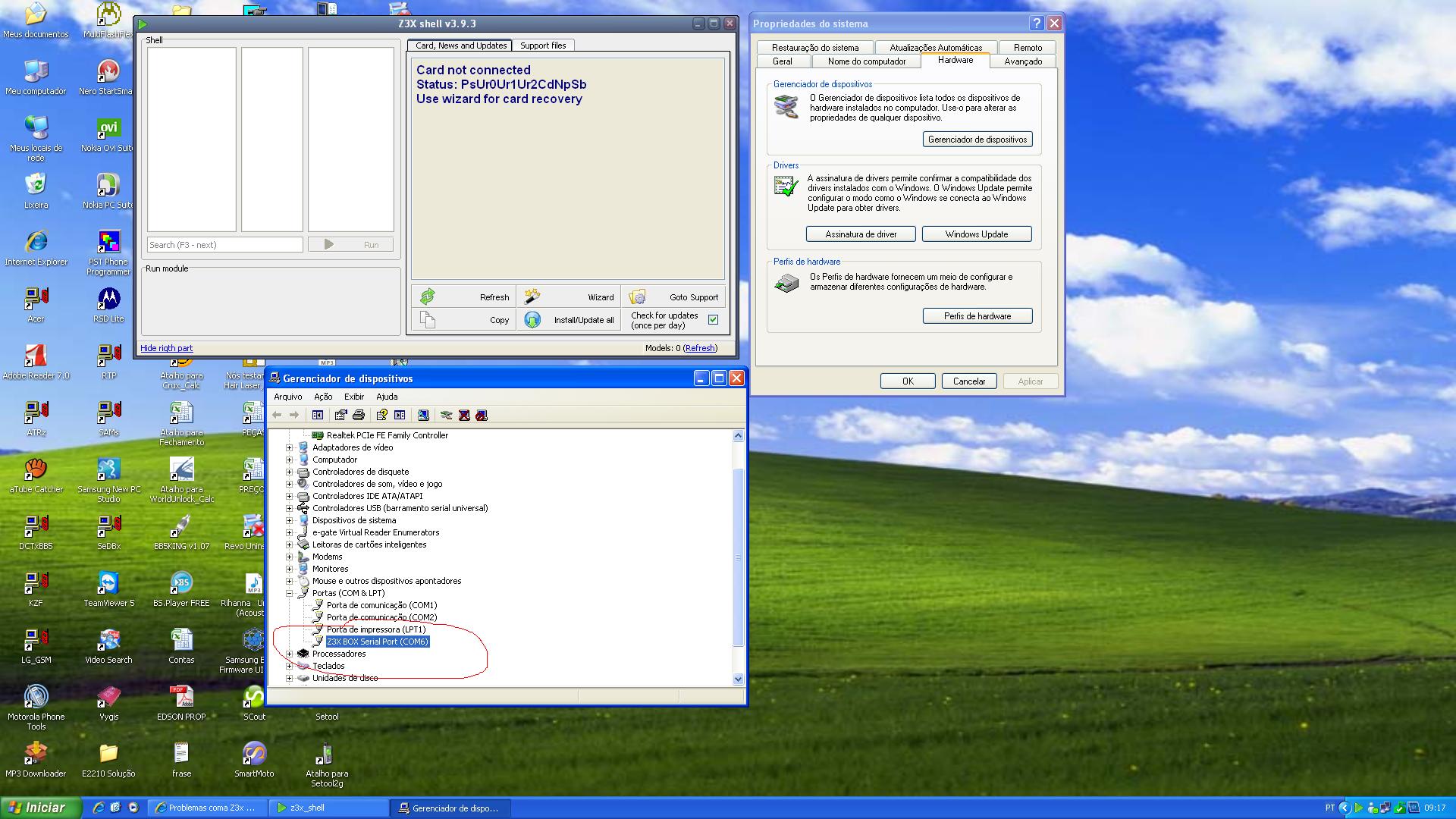Click Iniciar start button
Viewport: 1456px width, 819px height.
[x=40, y=808]
